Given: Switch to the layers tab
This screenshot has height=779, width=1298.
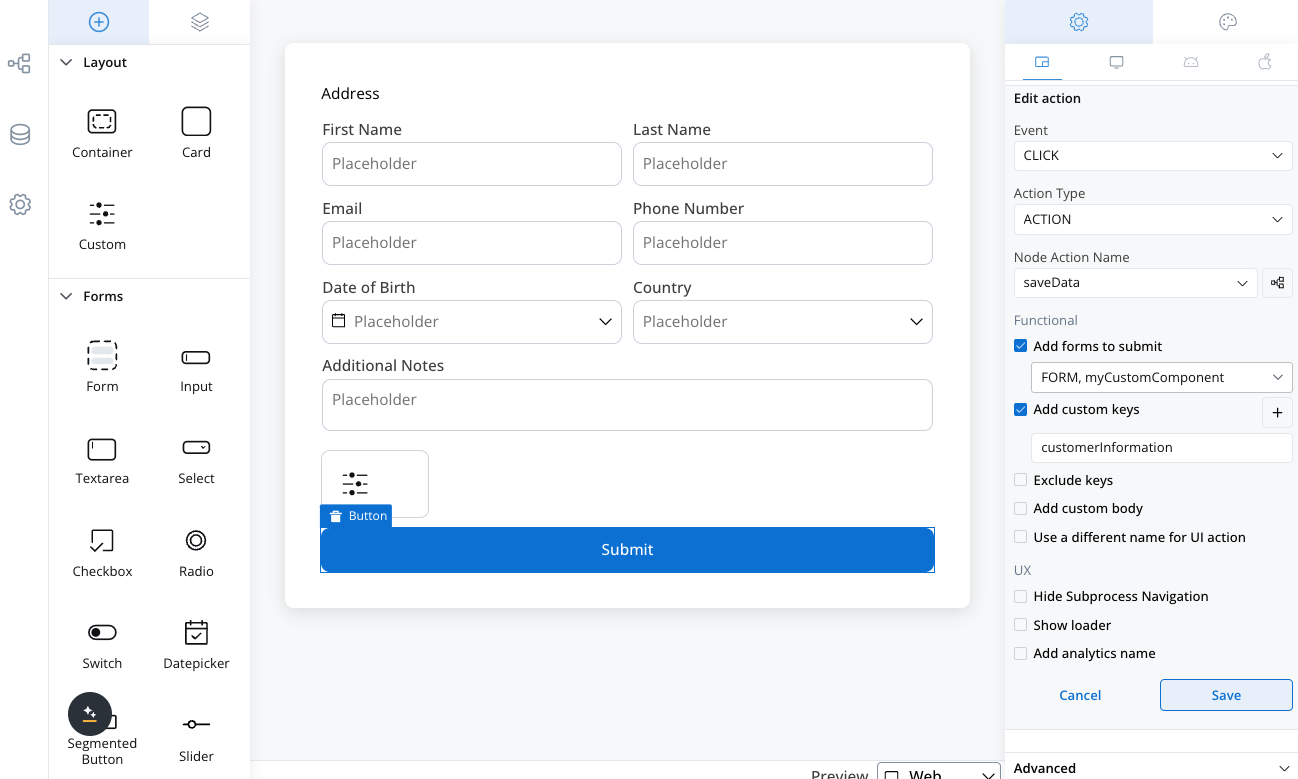Looking at the screenshot, I should [x=200, y=22].
